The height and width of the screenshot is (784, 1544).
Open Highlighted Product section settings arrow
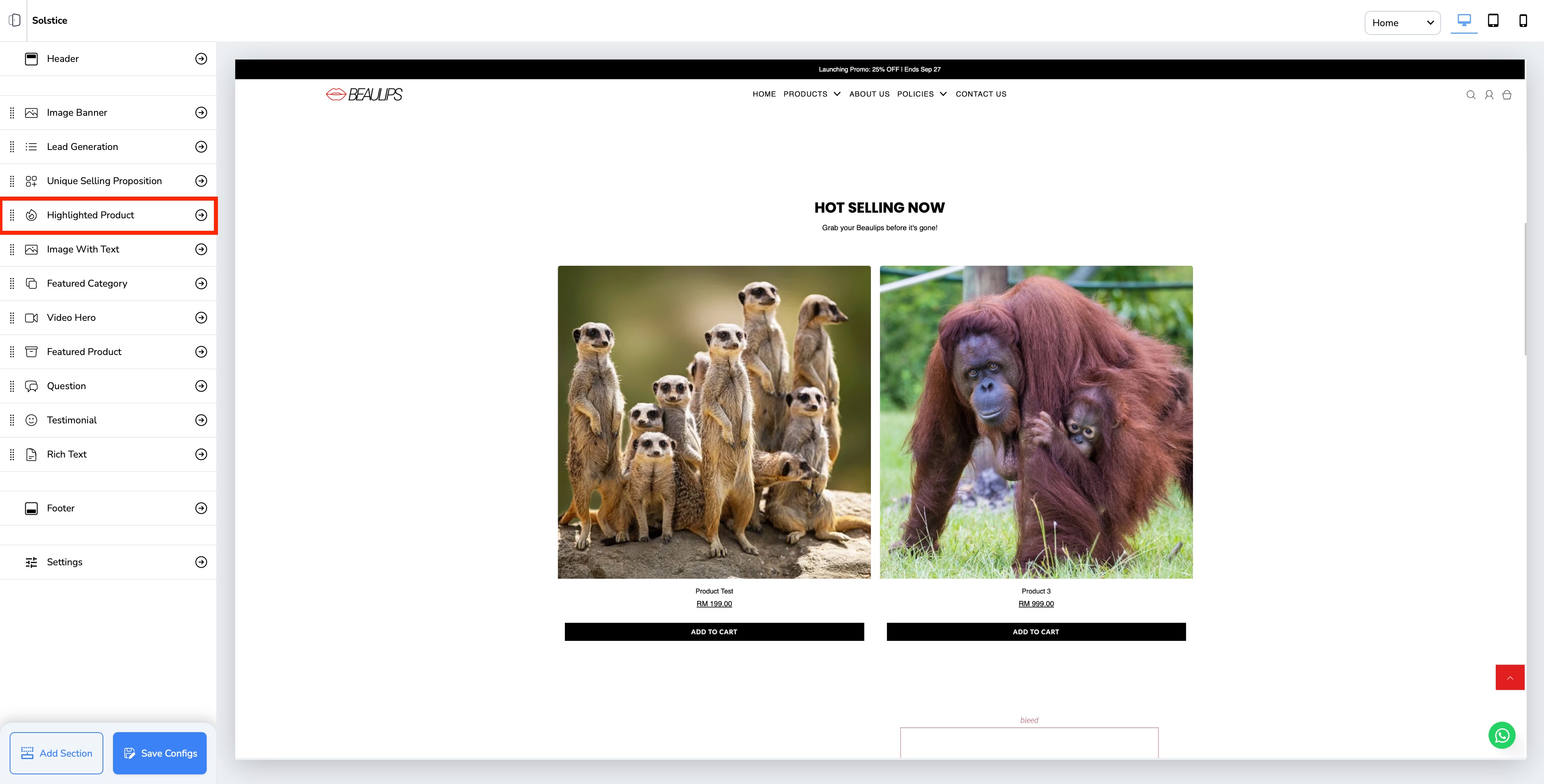coord(201,215)
